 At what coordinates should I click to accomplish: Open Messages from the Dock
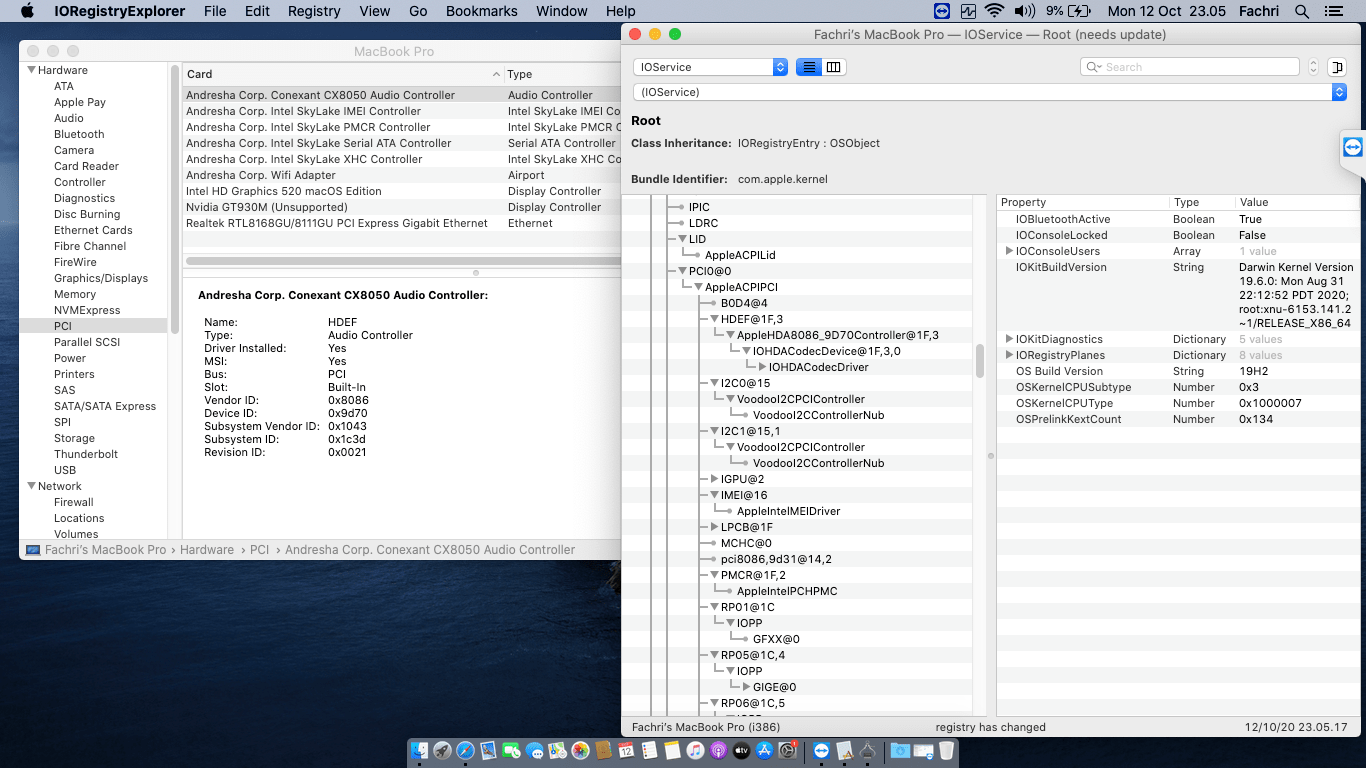(x=534, y=750)
